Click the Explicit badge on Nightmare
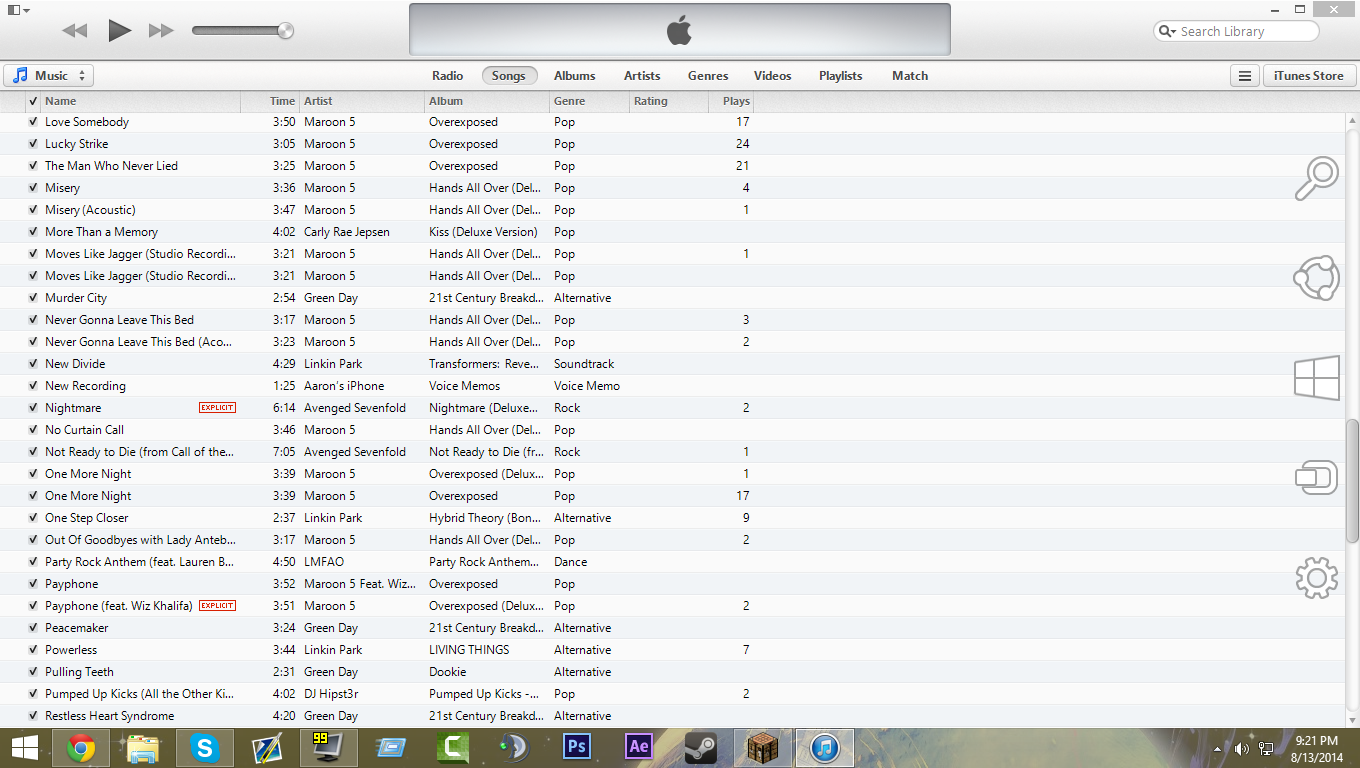 [217, 408]
